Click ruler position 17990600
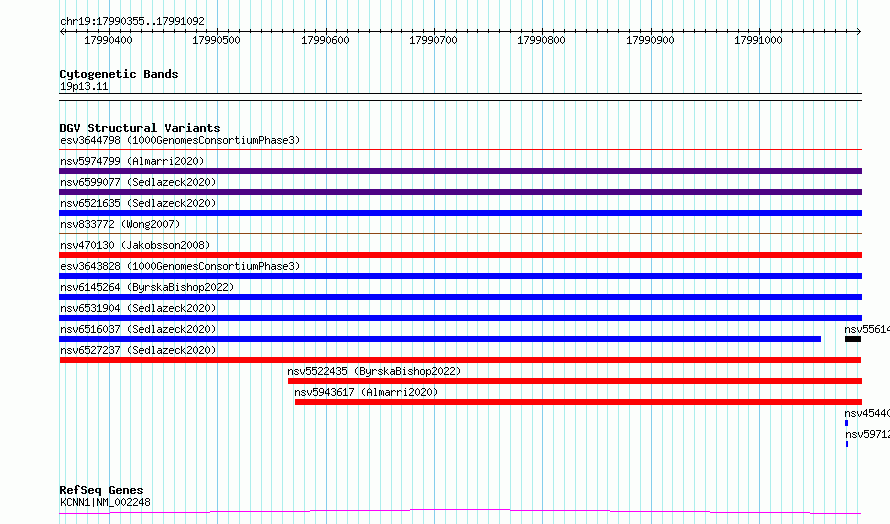The image size is (890, 524). (325, 40)
